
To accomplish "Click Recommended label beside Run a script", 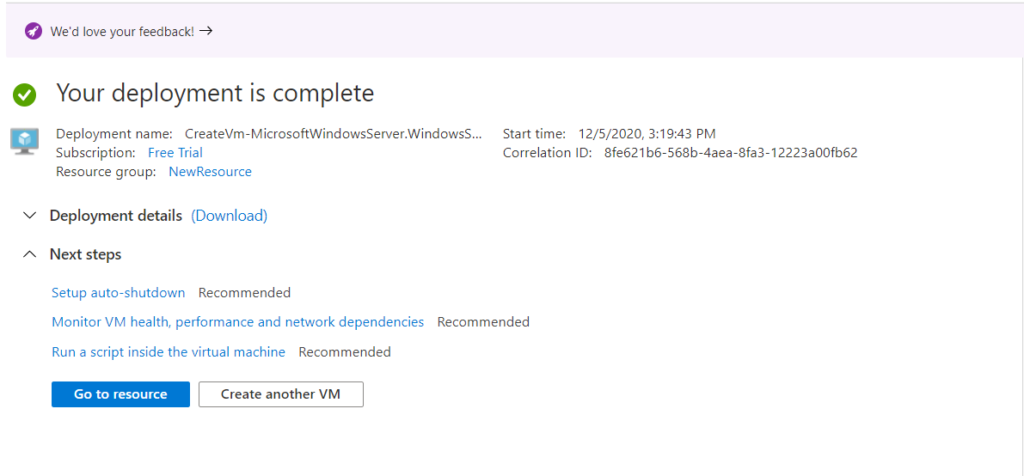I will 345,352.
